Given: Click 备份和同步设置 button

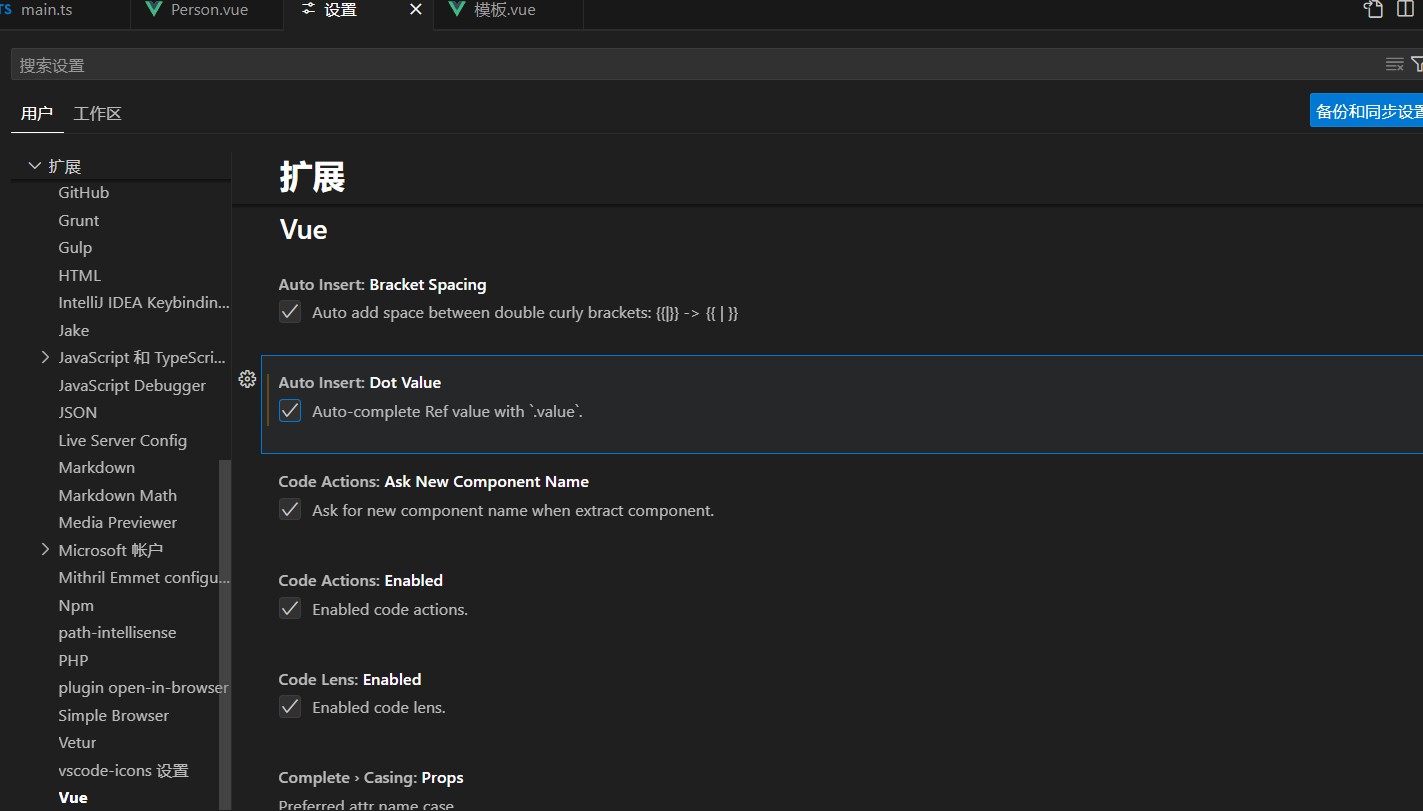Looking at the screenshot, I should [x=1368, y=111].
